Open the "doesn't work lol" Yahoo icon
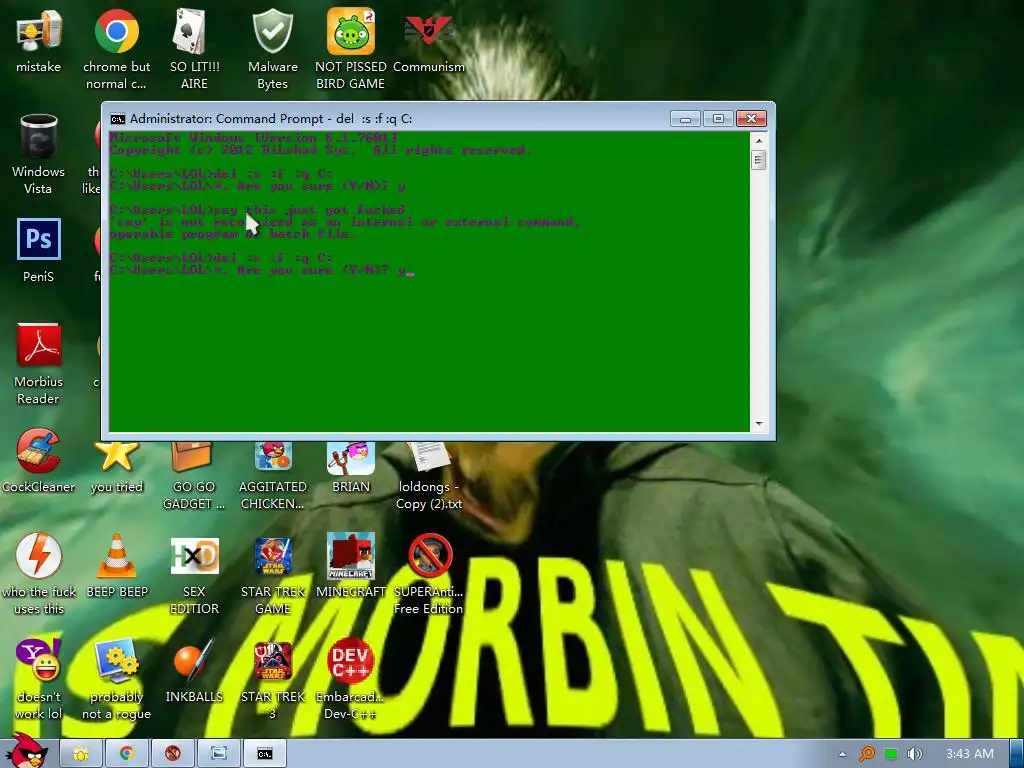This screenshot has width=1024, height=768. (x=39, y=679)
